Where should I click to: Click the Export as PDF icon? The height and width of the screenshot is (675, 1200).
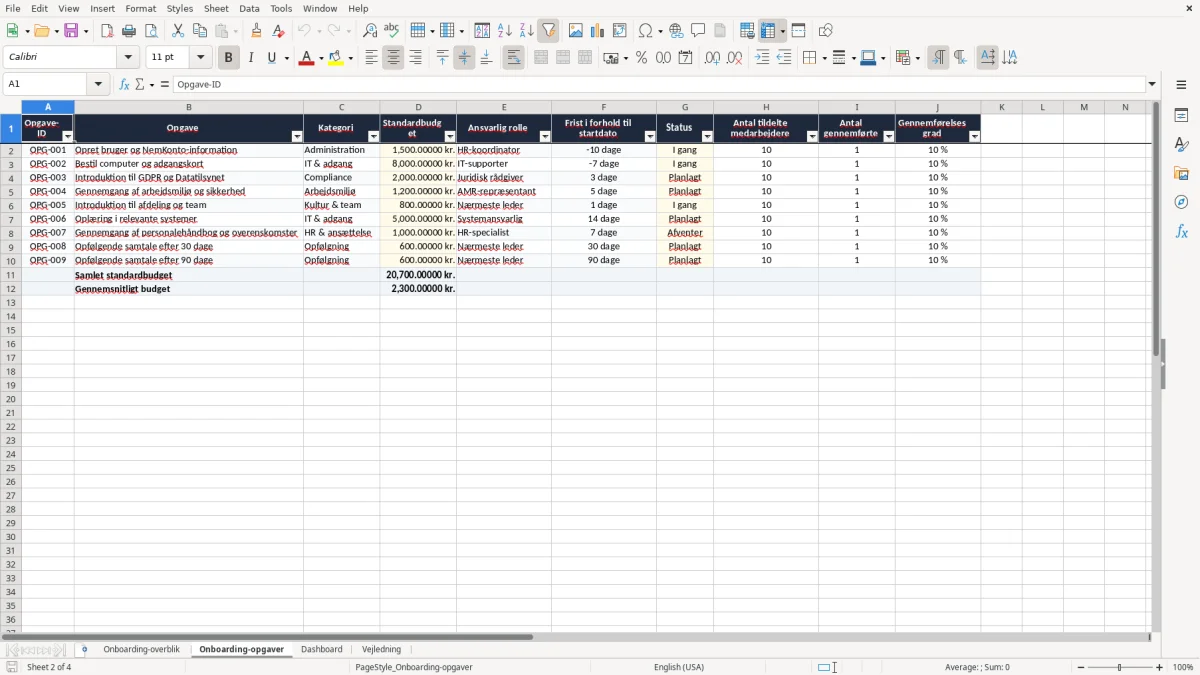pyautogui.click(x=107, y=31)
